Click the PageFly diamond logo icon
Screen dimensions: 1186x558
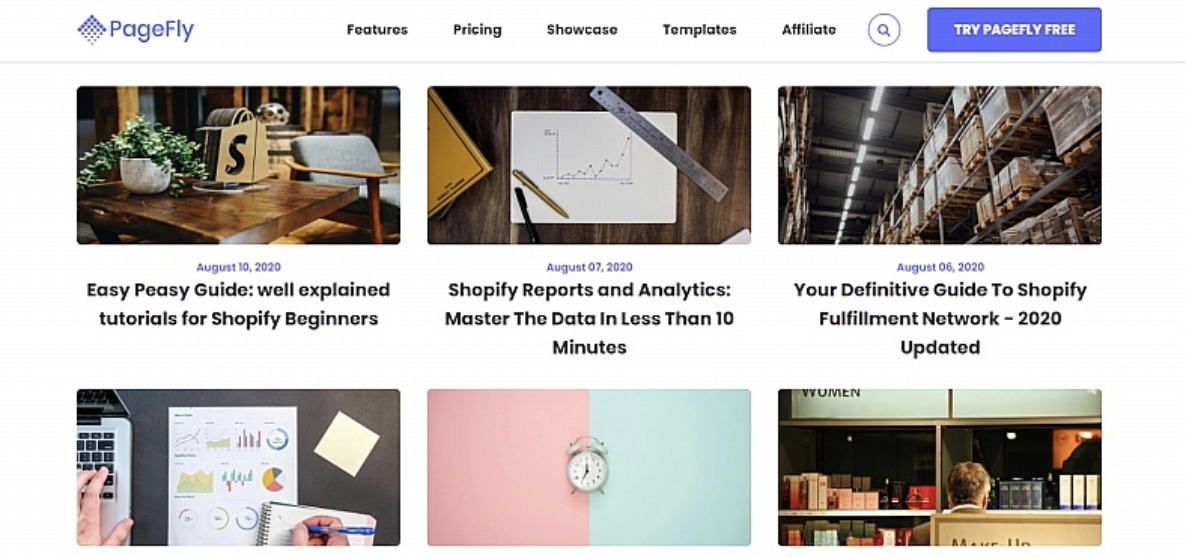(92, 29)
